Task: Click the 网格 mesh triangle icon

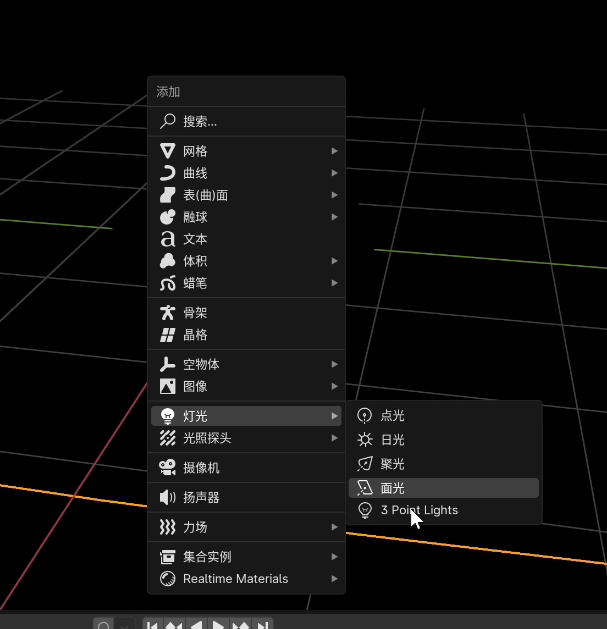Action: pos(168,151)
